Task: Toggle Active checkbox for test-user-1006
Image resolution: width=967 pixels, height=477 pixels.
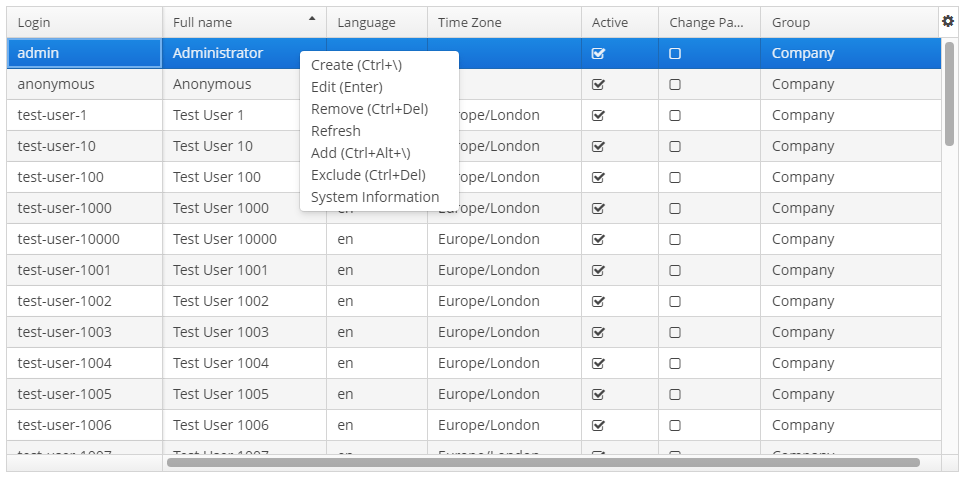Action: [x=599, y=426]
